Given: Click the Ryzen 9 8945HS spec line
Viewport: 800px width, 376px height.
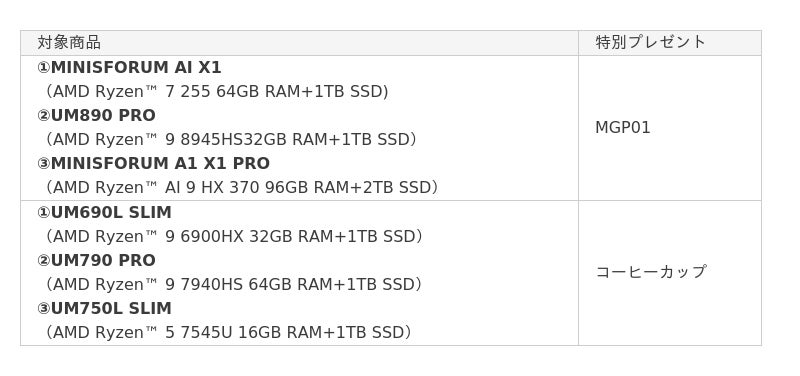Looking at the screenshot, I should coord(229,139).
